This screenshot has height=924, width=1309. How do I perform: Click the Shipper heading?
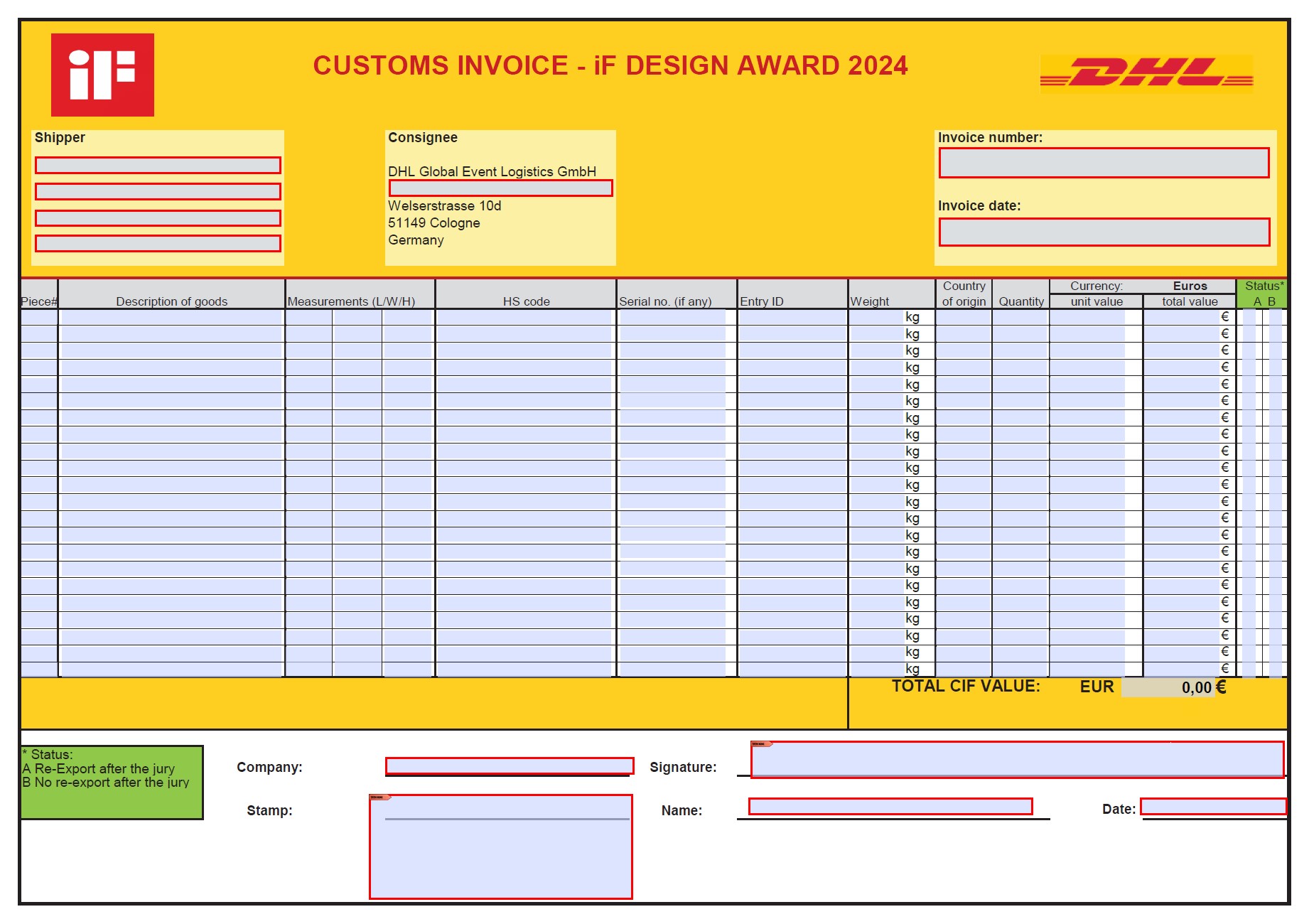click(60, 137)
